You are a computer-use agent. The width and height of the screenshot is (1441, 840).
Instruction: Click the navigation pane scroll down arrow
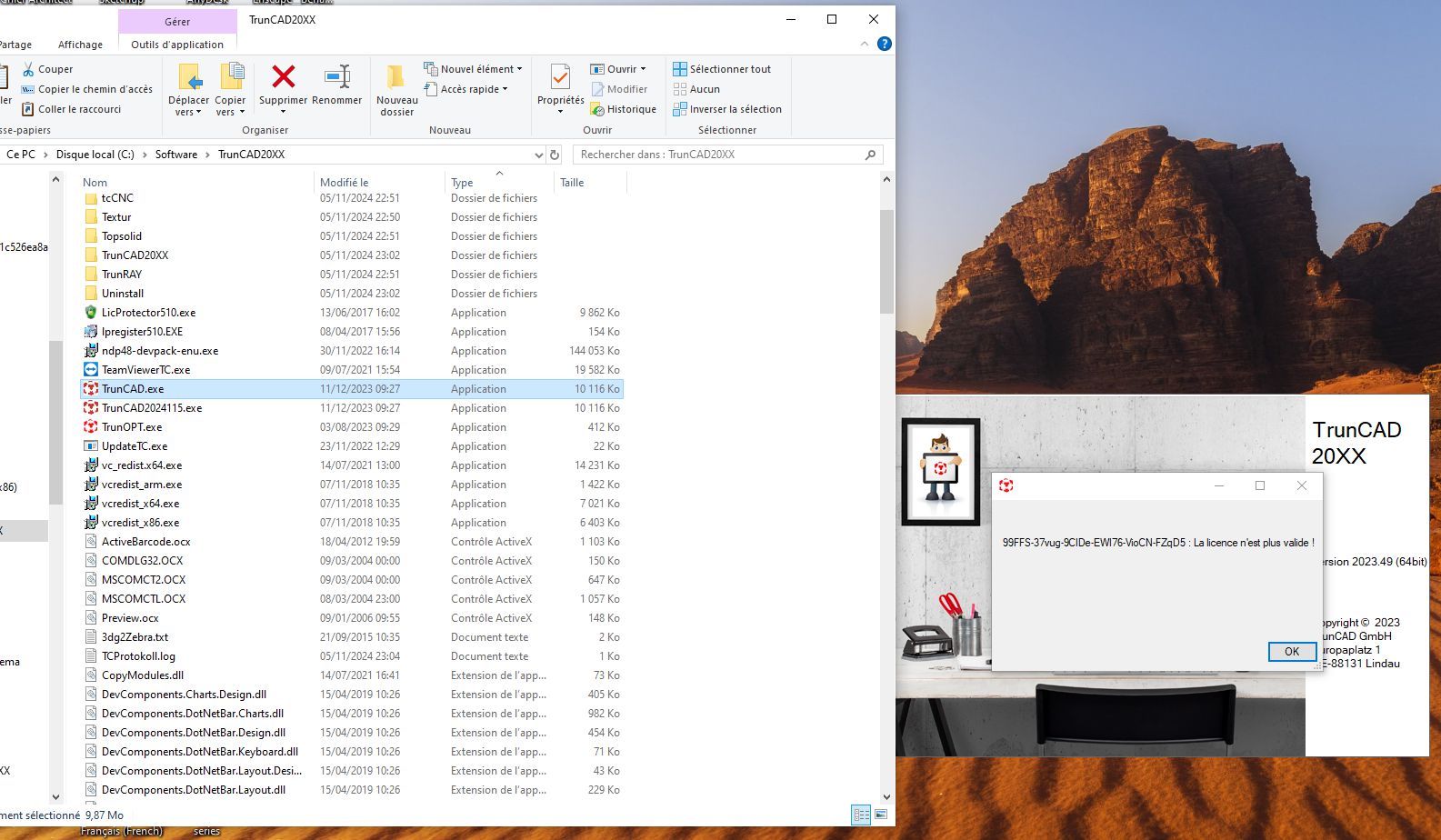(55, 797)
